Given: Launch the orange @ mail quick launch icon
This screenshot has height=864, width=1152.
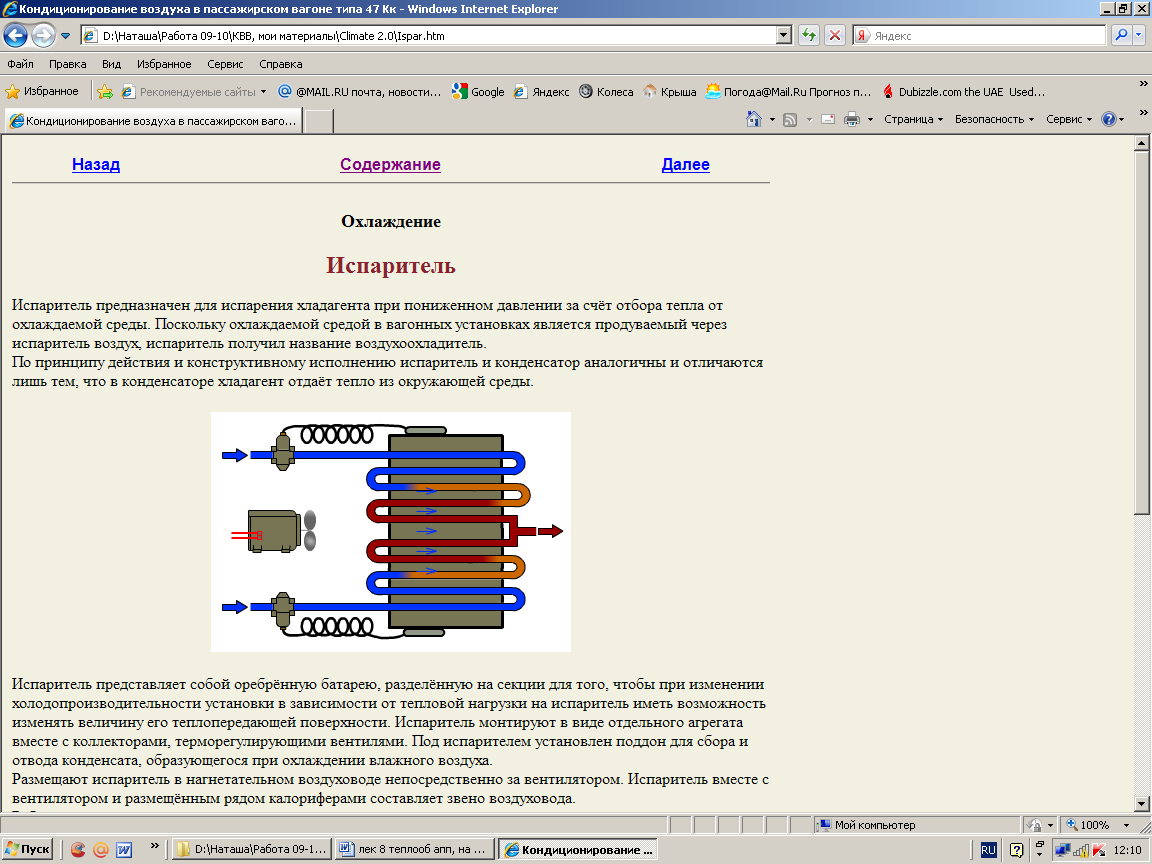Looking at the screenshot, I should [101, 850].
